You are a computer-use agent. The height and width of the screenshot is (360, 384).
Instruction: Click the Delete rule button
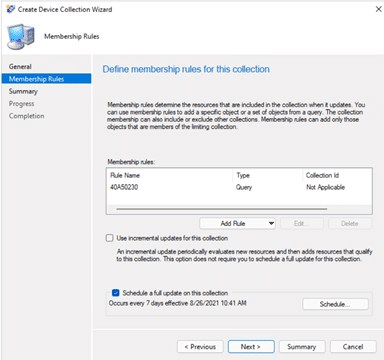click(x=350, y=223)
